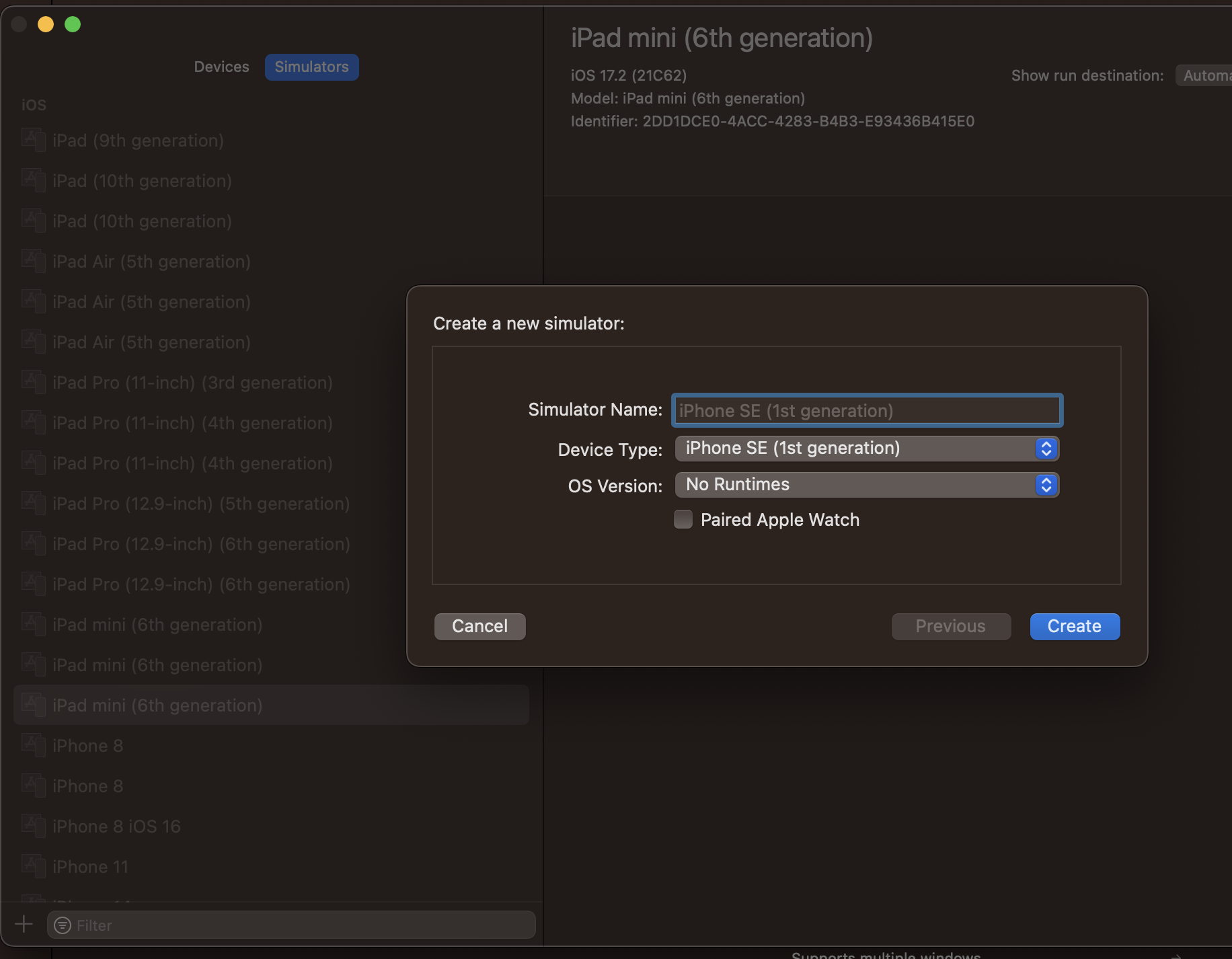
Task: Open the OS Version dropdown
Action: (867, 485)
